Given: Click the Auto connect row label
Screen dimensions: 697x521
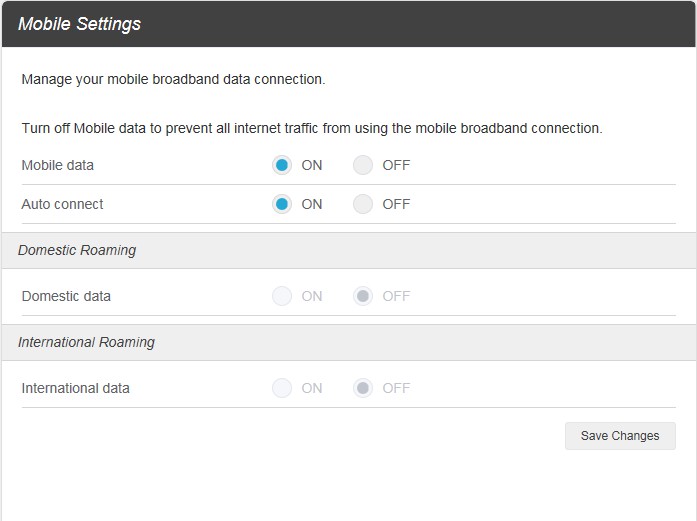Looking at the screenshot, I should point(62,204).
